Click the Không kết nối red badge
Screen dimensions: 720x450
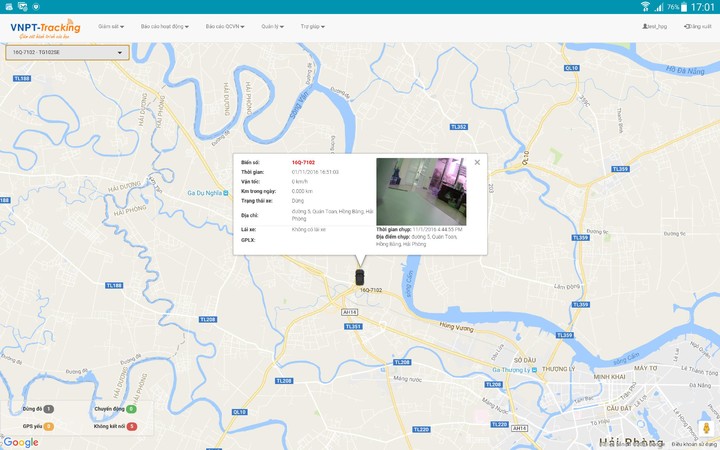[x=131, y=427]
